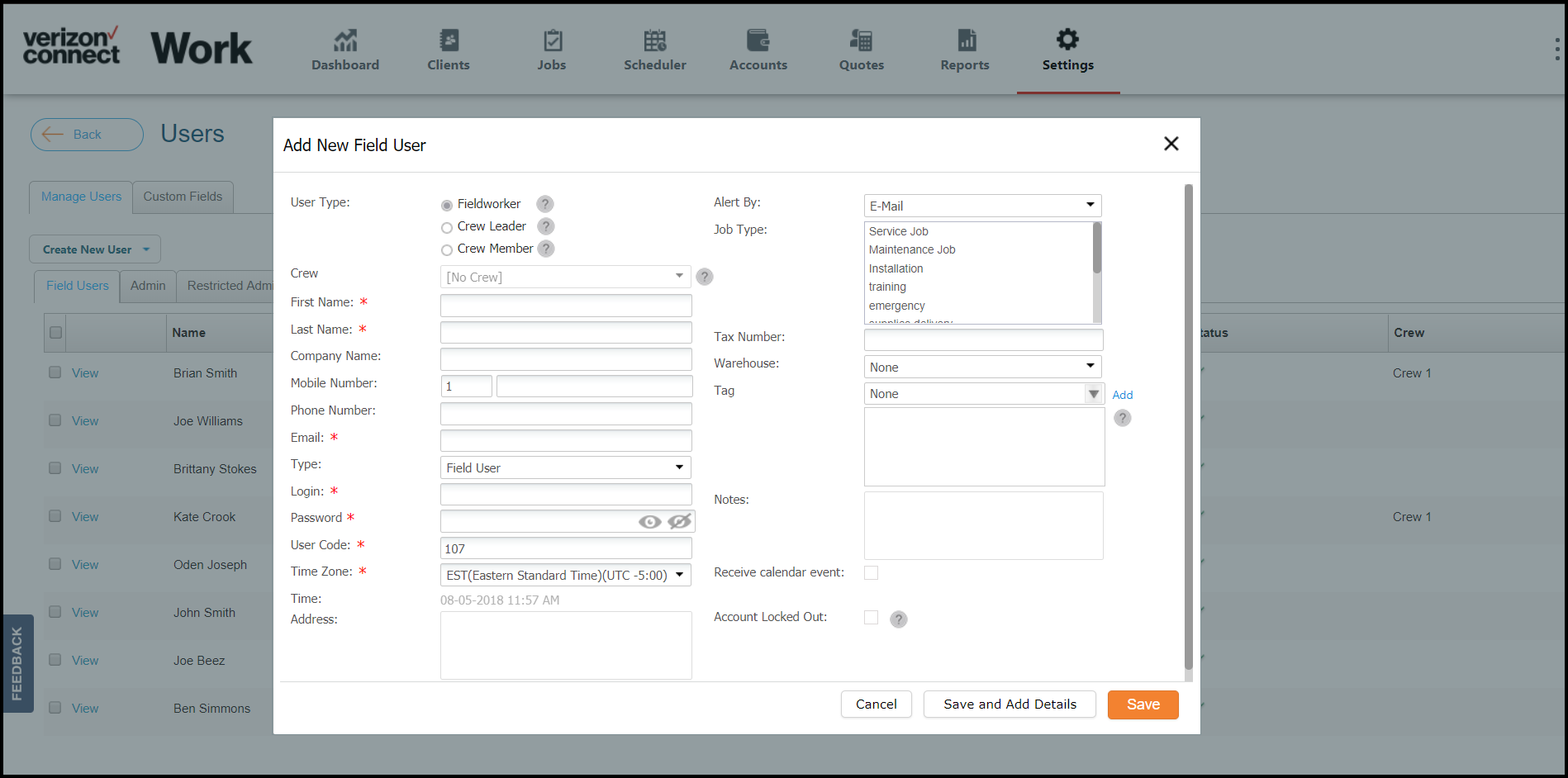Click help icon beside Crew dropdown
This screenshot has width=1568, height=778.
tap(705, 277)
